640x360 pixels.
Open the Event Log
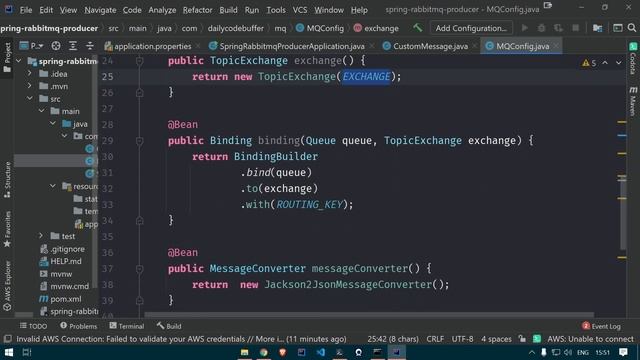[x=601, y=326]
